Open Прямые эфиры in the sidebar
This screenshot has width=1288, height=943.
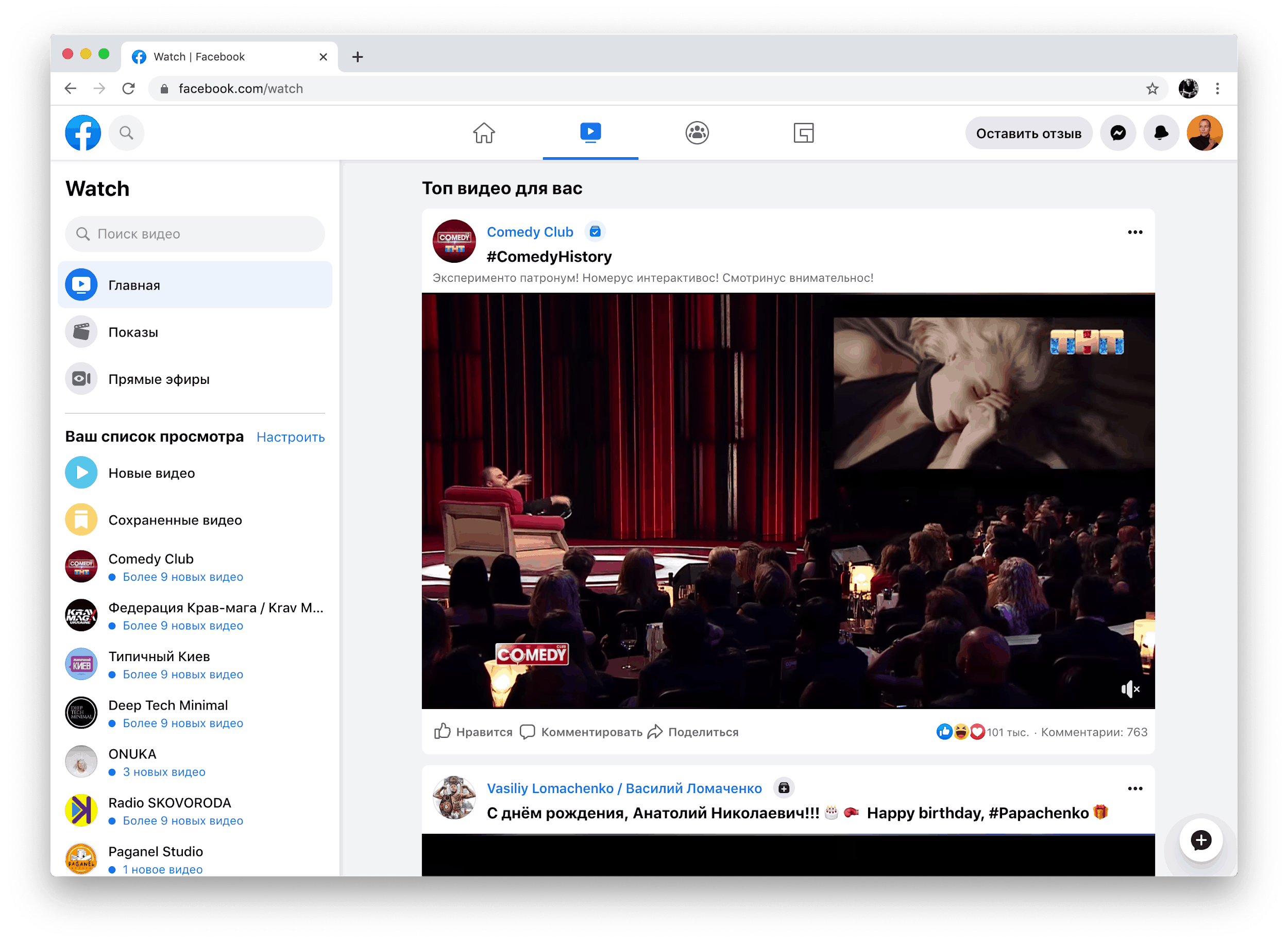coord(195,379)
